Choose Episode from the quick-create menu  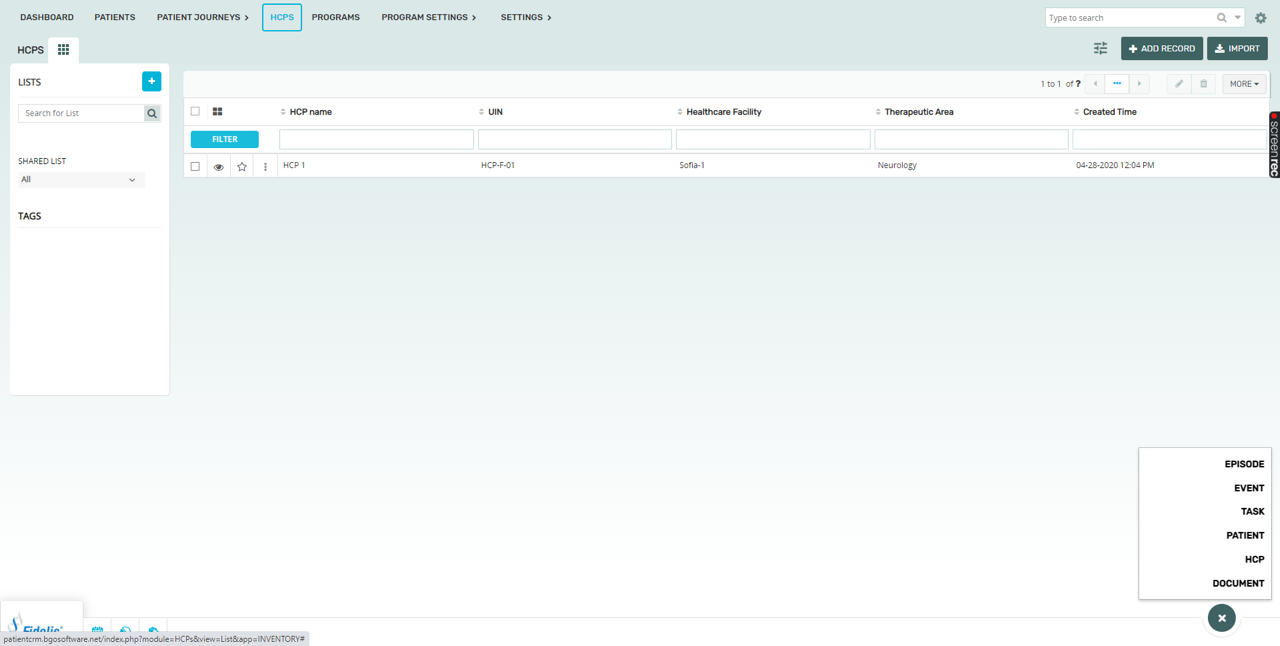[1244, 464]
